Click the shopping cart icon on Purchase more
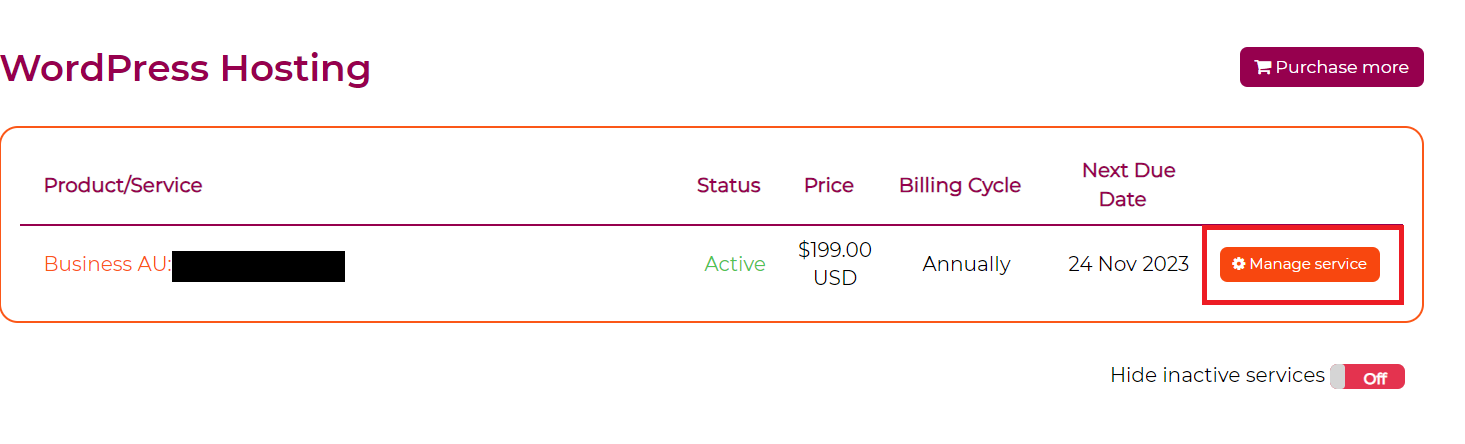The width and height of the screenshot is (1465, 444). (x=1263, y=68)
